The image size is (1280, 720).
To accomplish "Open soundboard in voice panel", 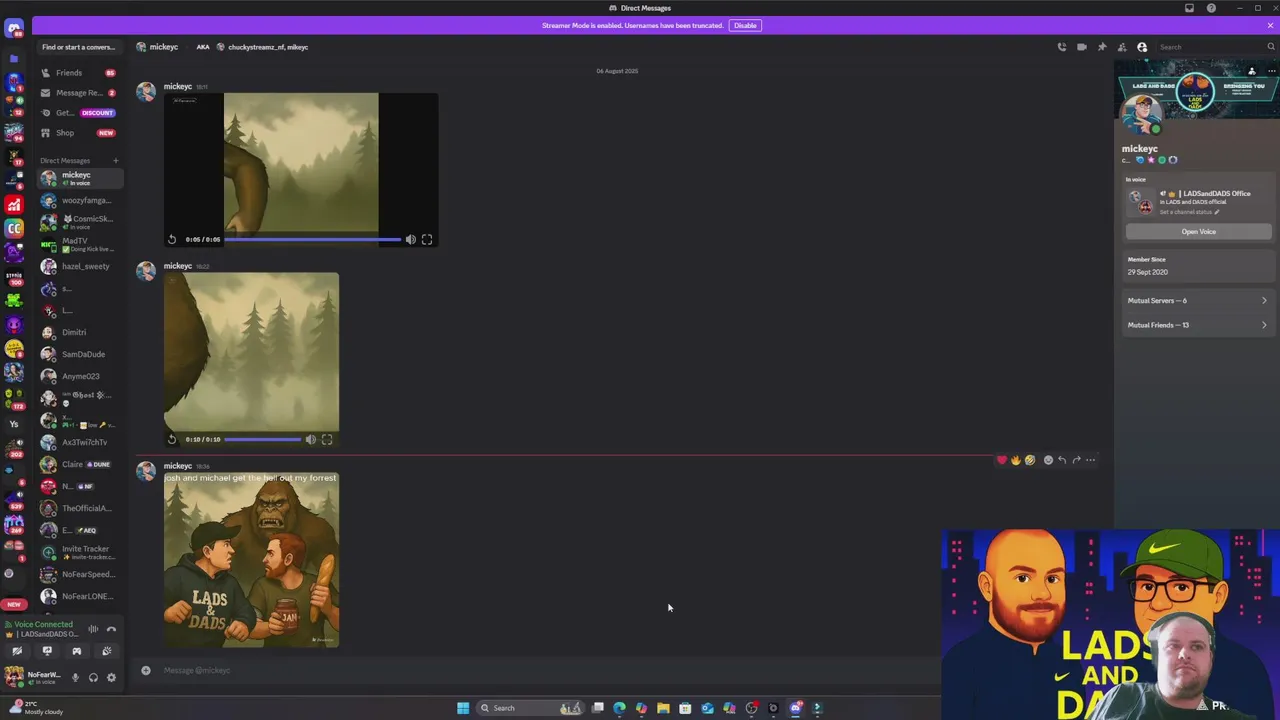I will point(107,651).
